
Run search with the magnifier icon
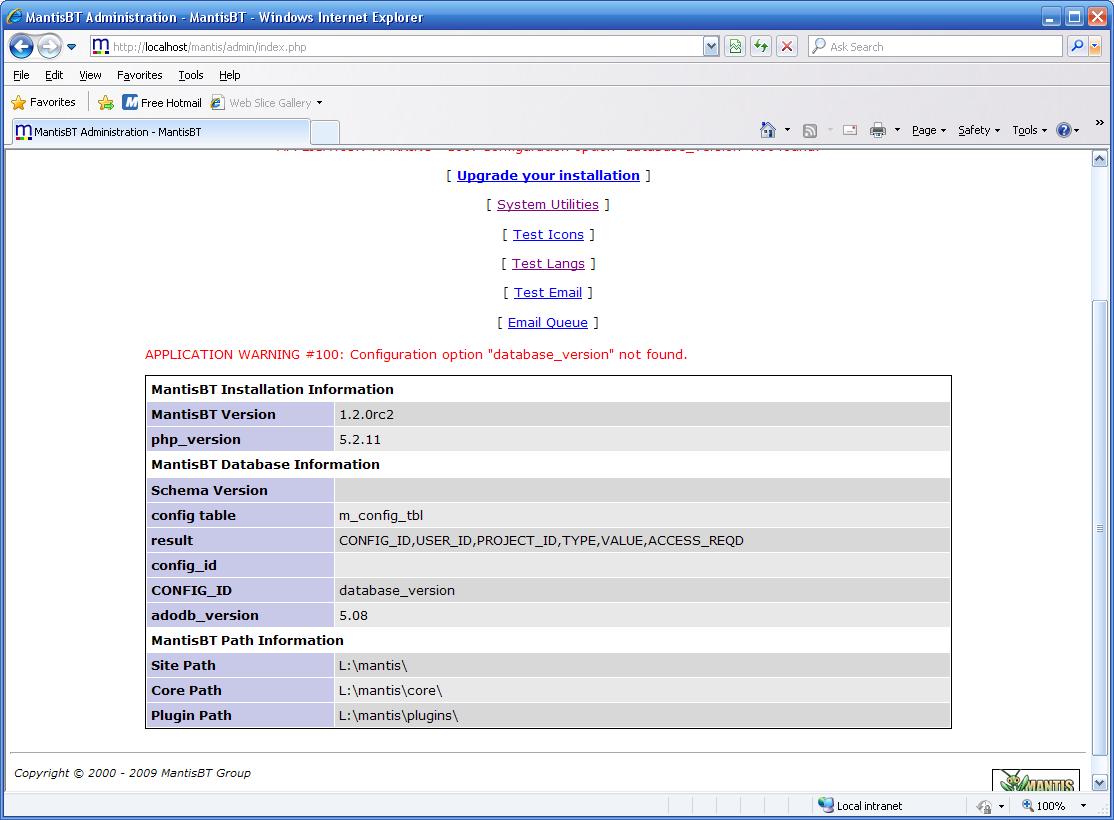(x=1077, y=47)
